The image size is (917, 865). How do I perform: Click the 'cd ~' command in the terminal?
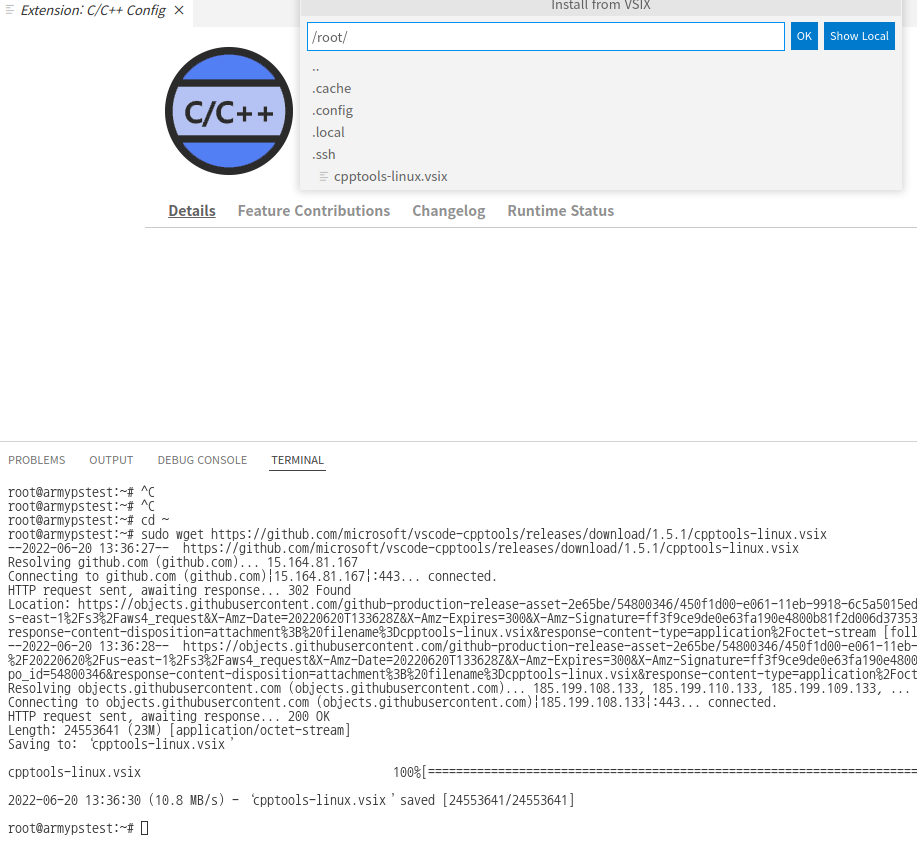pos(155,521)
